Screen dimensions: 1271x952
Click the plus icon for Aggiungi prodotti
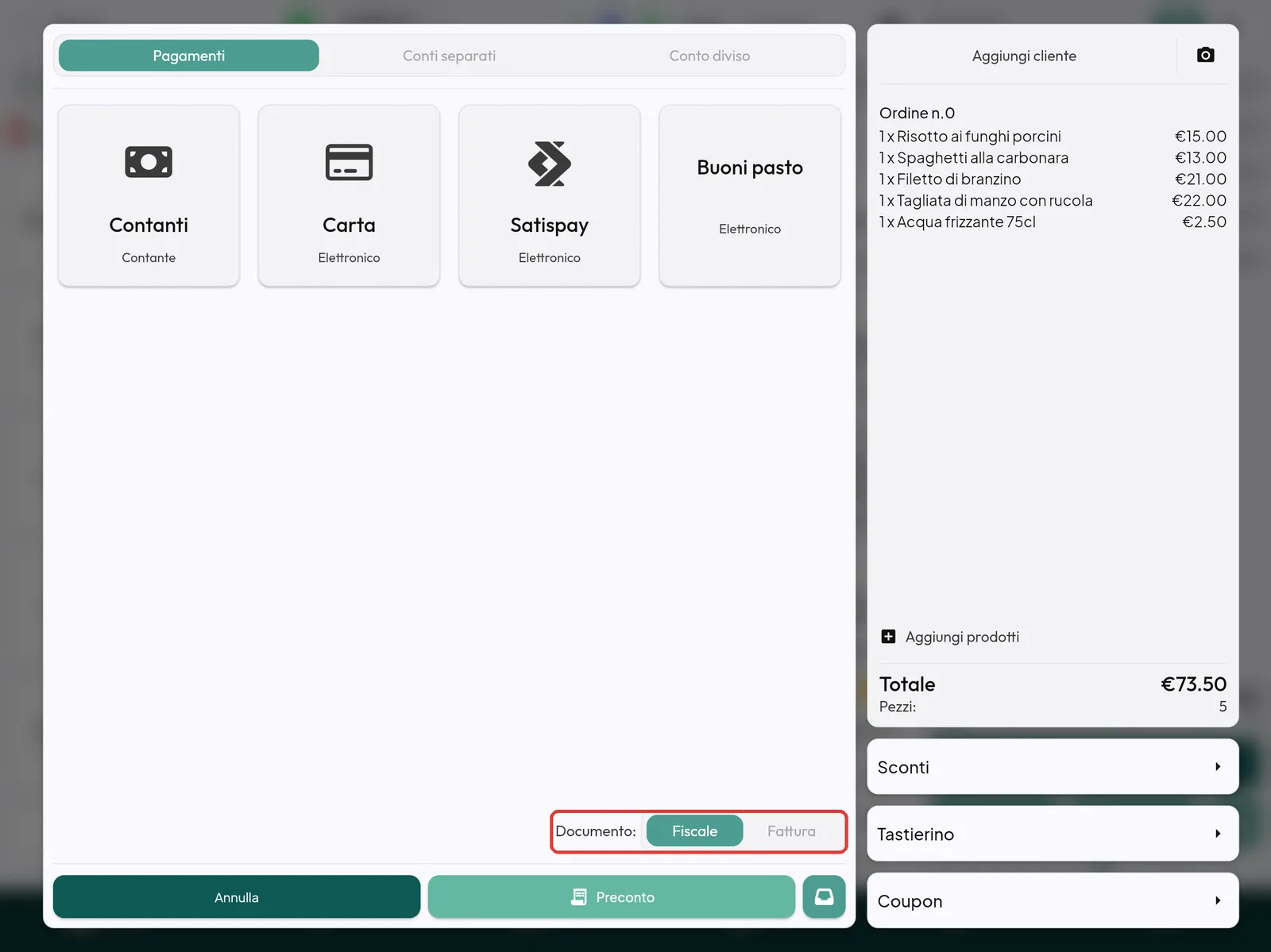[888, 637]
